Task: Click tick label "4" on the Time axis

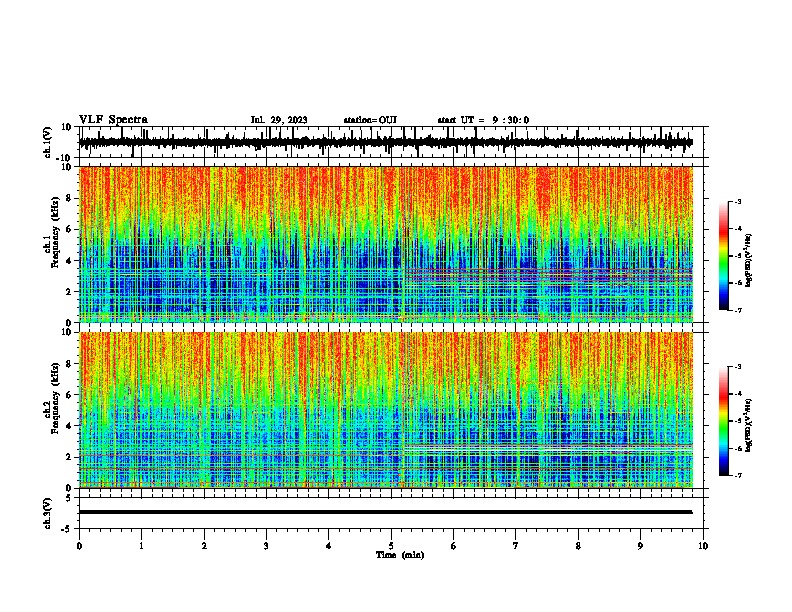Action: [x=329, y=546]
